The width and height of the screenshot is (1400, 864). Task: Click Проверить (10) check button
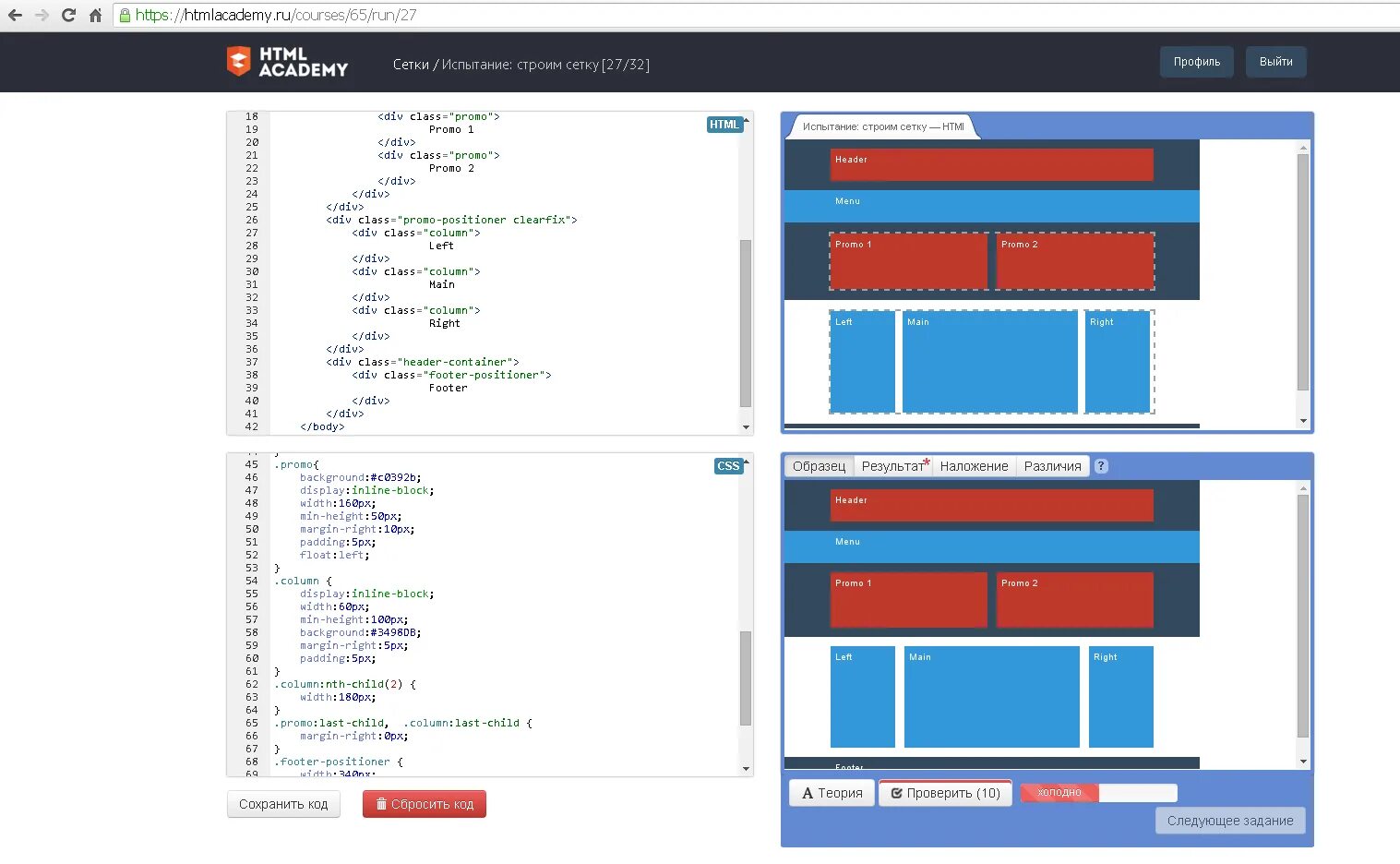945,793
